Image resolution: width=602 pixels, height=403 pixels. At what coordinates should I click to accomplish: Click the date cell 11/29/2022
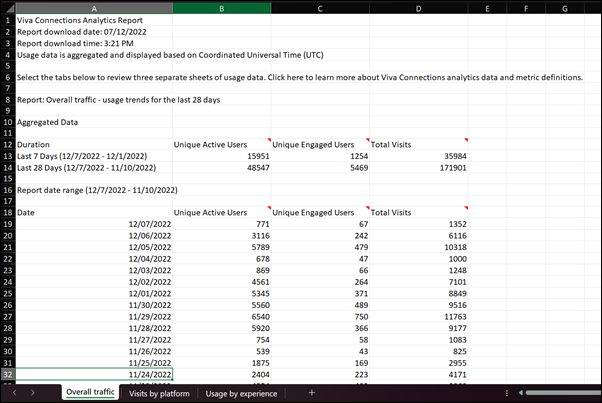point(94,317)
